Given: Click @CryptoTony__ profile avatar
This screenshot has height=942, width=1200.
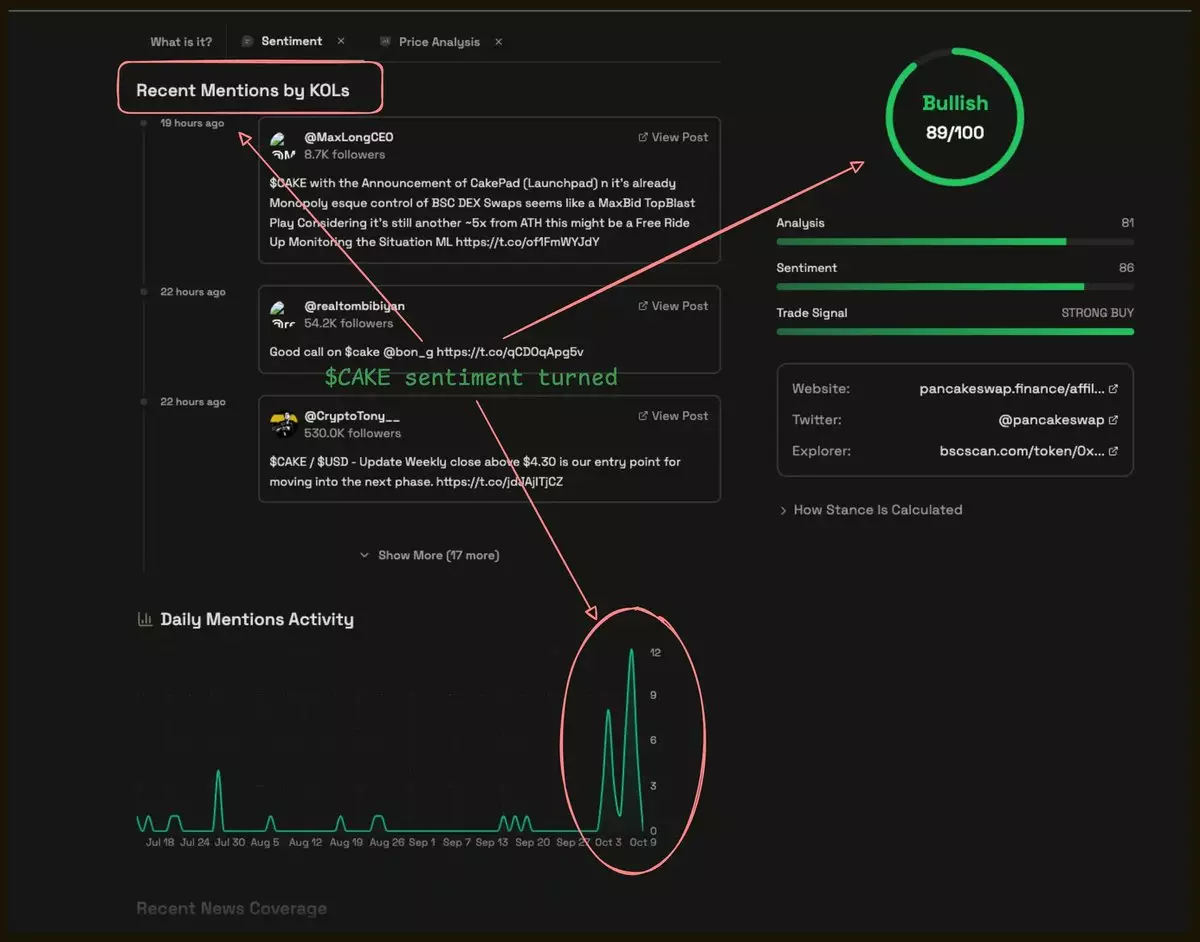Looking at the screenshot, I should (x=283, y=424).
